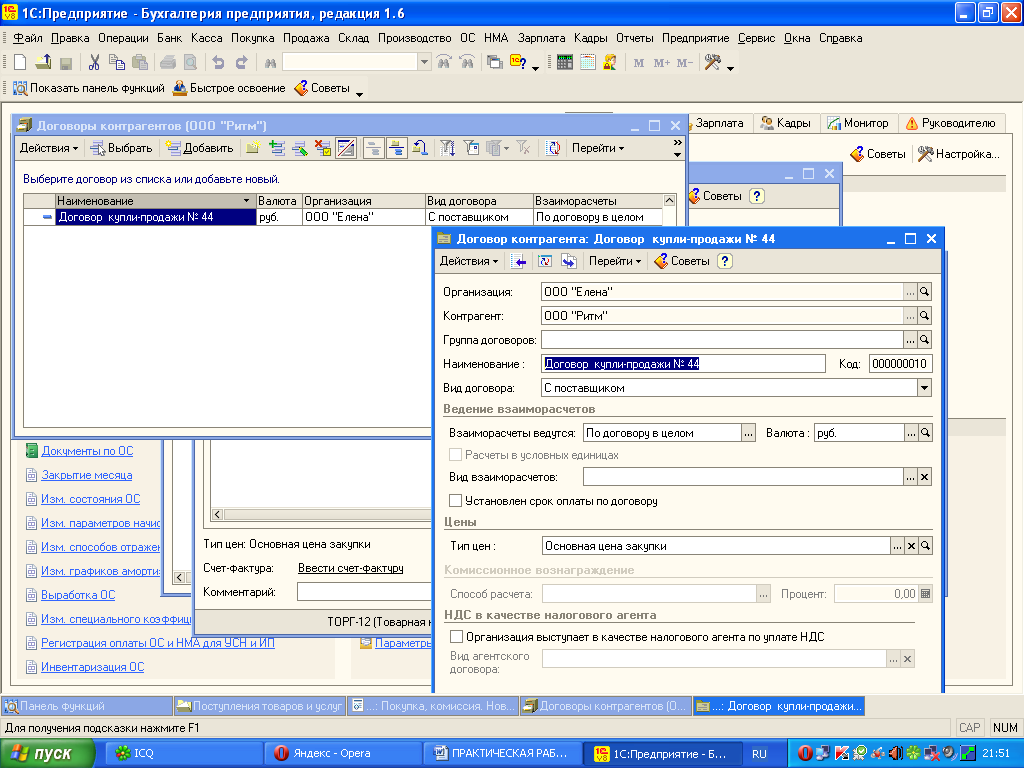Click Показать панель функций button

coord(89,88)
